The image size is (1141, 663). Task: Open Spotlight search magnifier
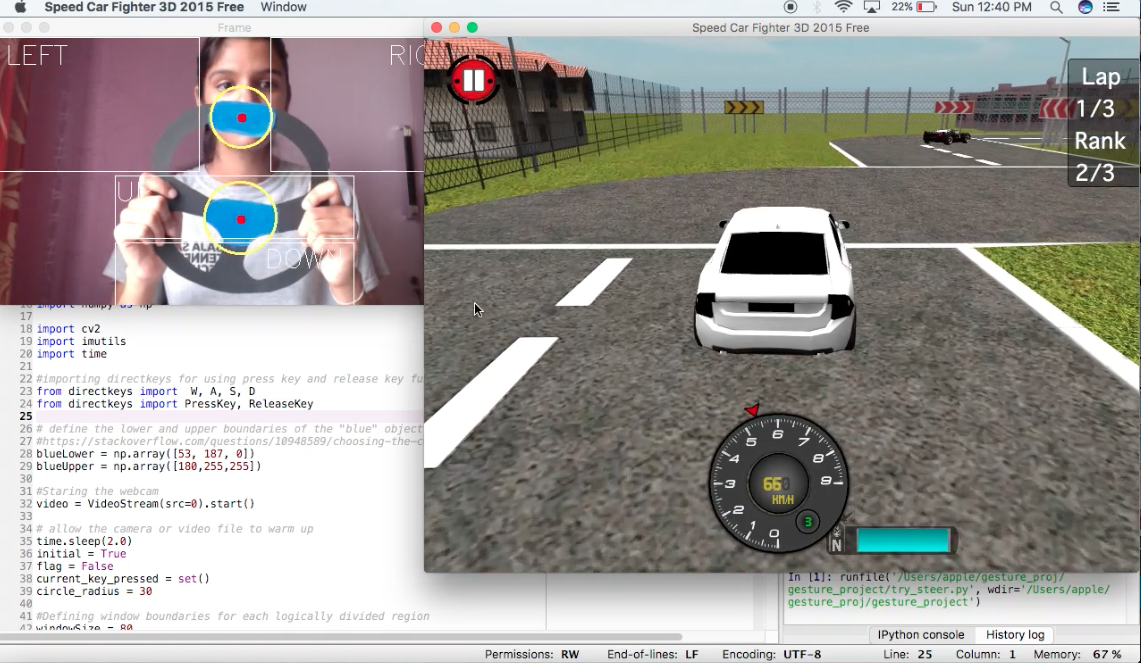tap(1056, 7)
